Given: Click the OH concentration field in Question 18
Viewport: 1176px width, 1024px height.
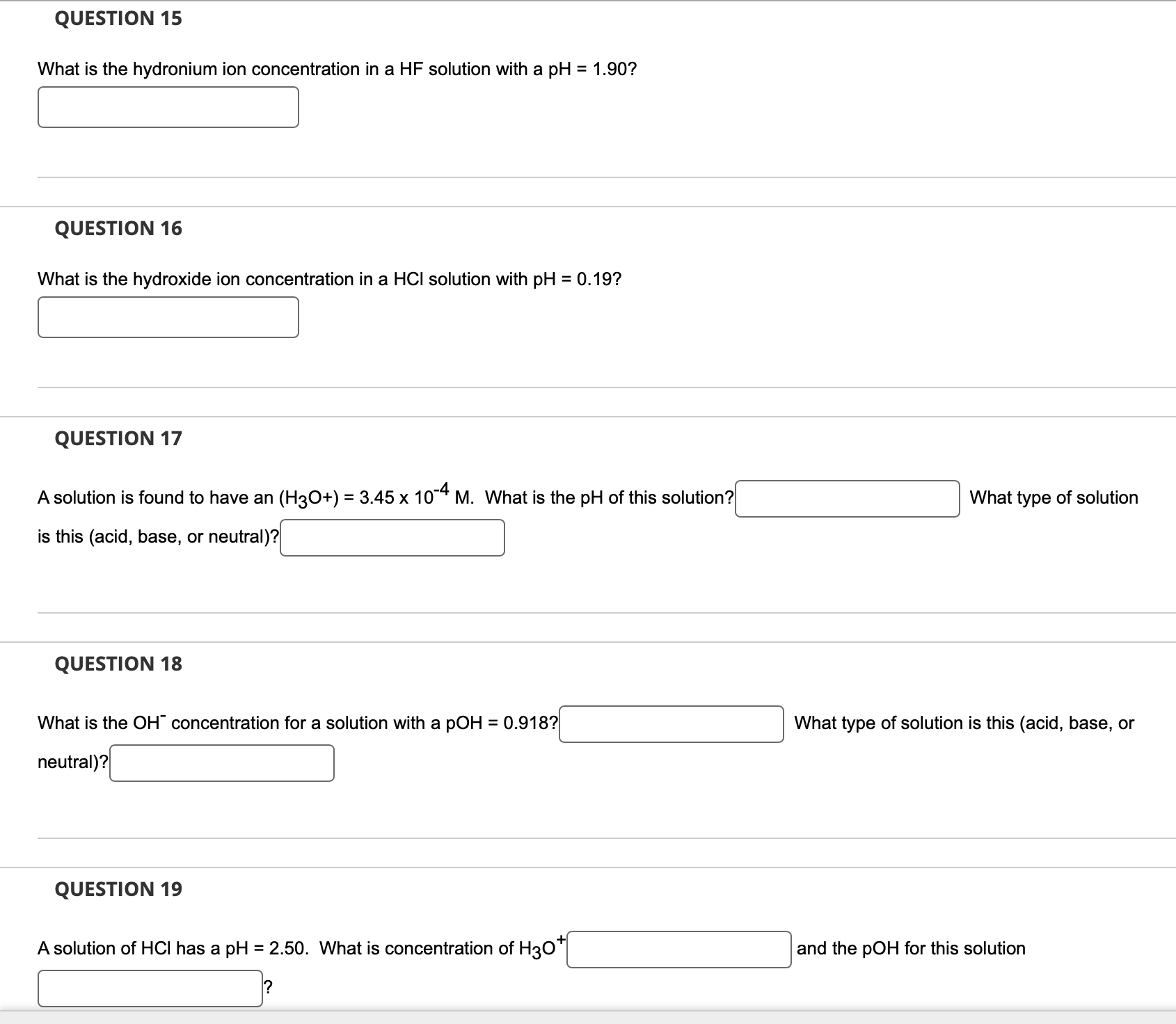Looking at the screenshot, I should pyautogui.click(x=672, y=723).
